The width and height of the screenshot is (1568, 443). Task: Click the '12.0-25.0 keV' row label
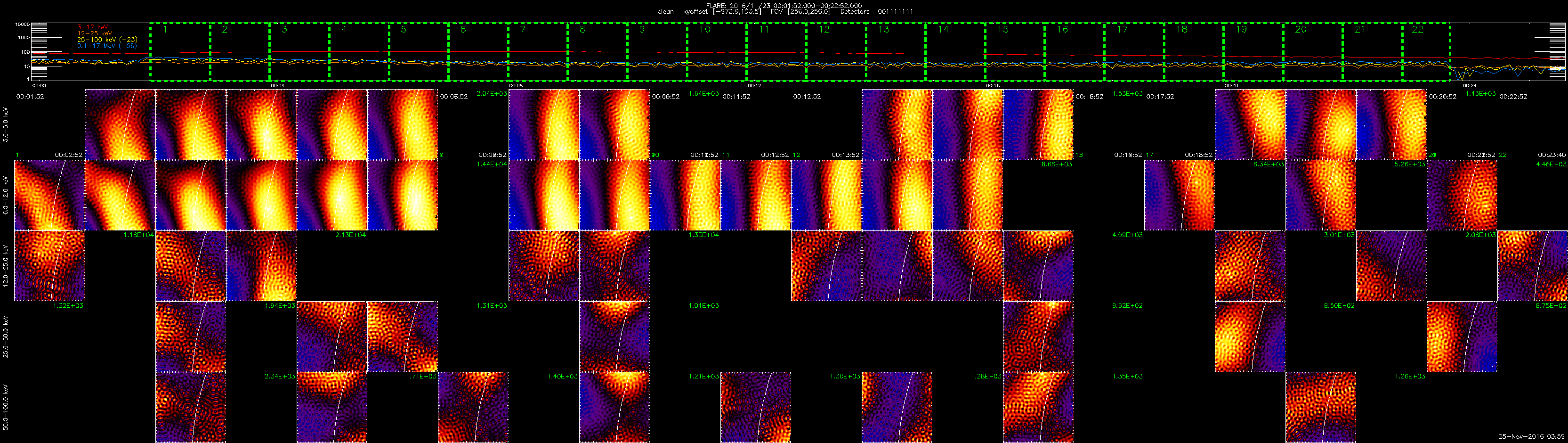click(6, 266)
